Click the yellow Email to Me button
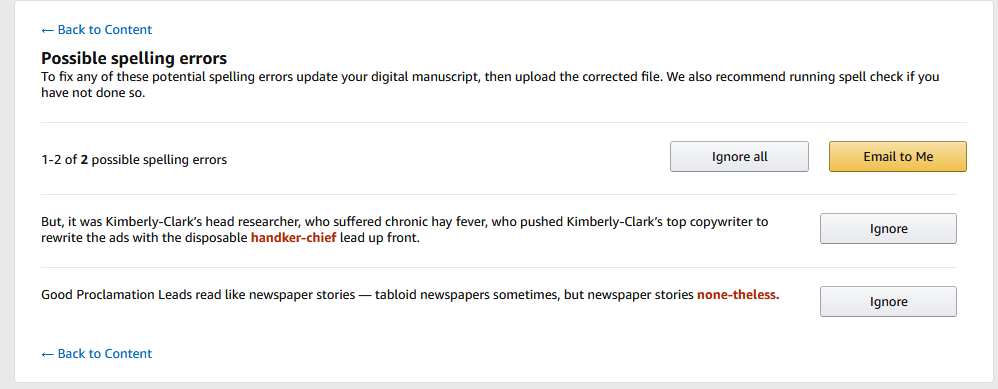 point(897,157)
